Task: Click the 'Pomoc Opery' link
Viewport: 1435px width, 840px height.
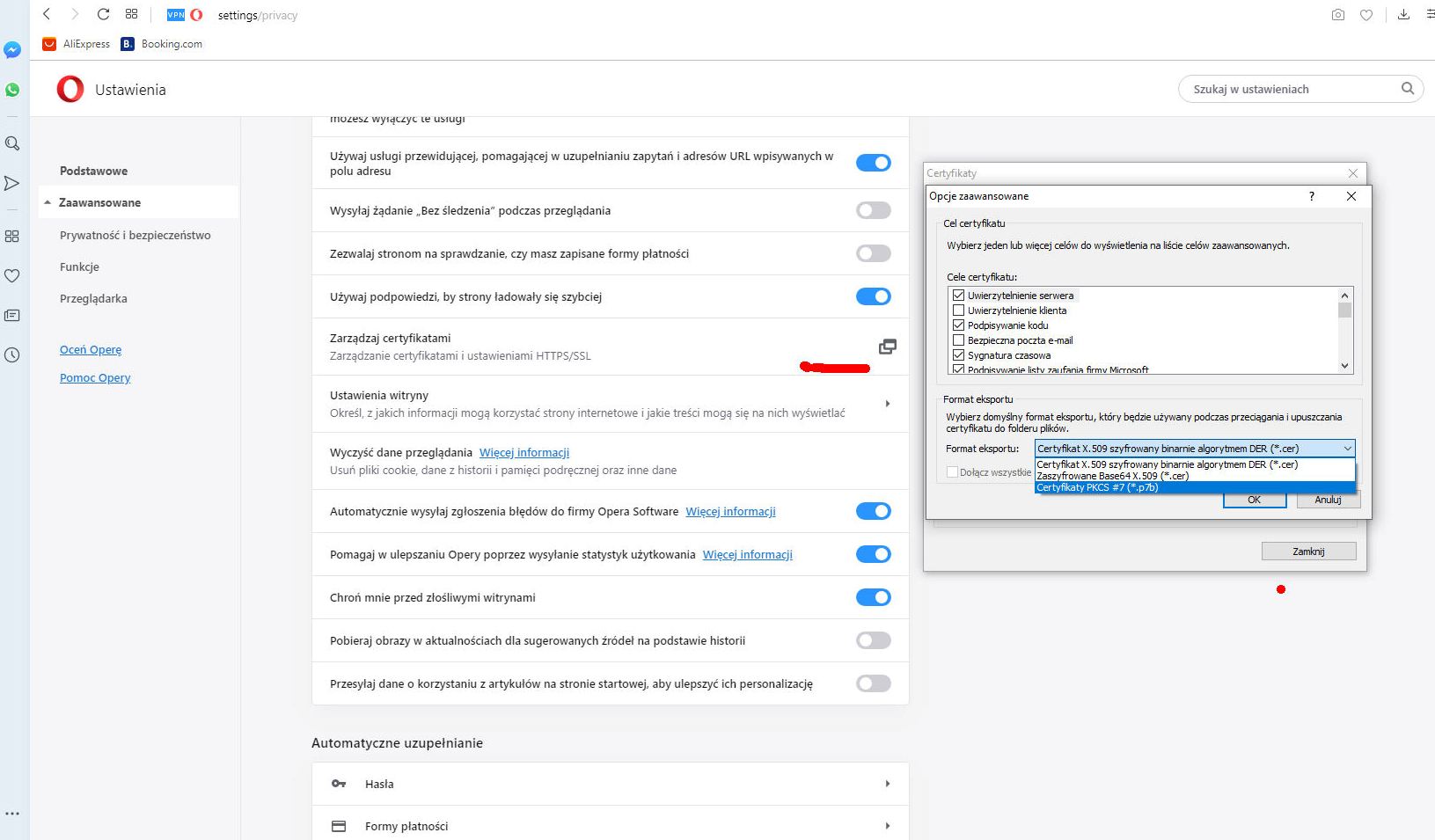Action: (95, 378)
